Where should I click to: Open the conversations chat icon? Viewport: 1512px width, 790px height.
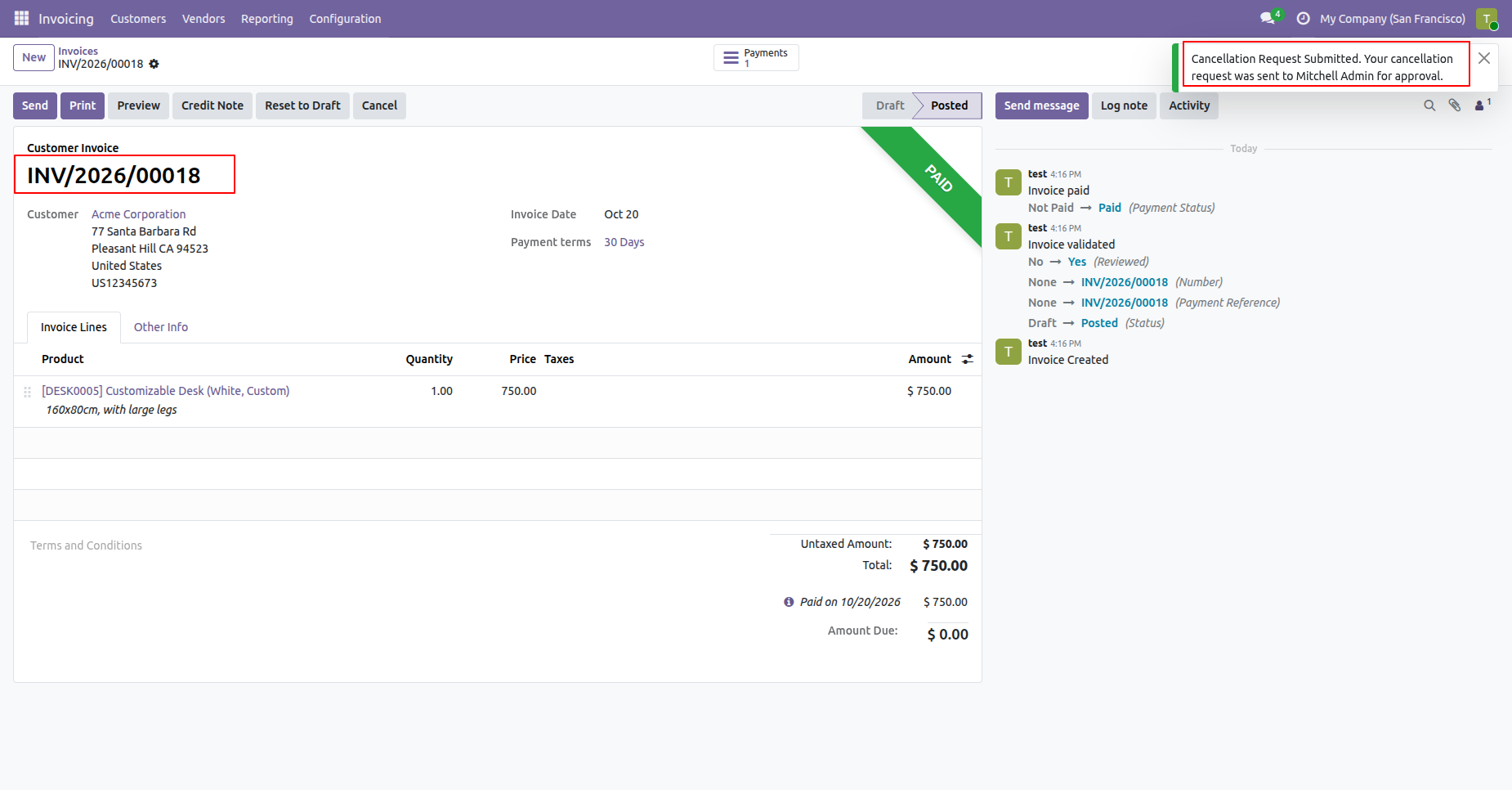click(x=1268, y=18)
